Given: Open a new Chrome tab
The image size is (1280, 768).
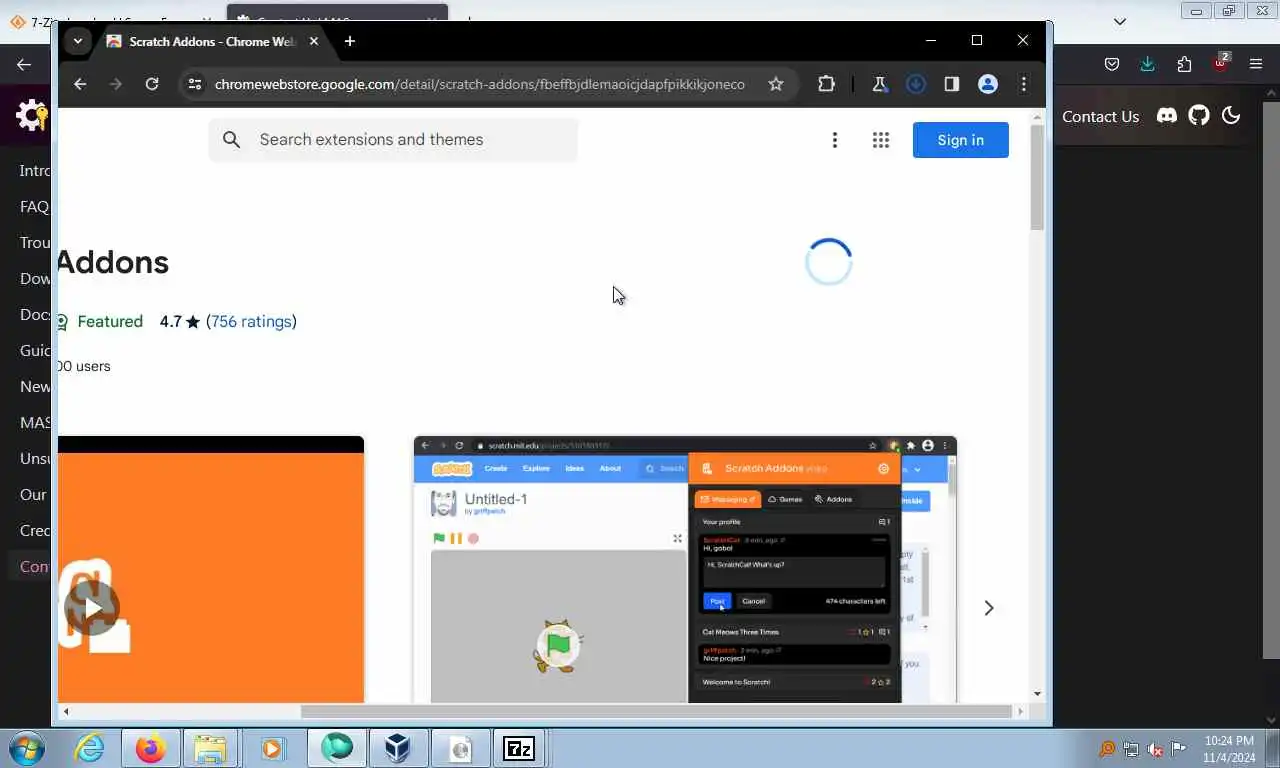Looking at the screenshot, I should [x=349, y=41].
